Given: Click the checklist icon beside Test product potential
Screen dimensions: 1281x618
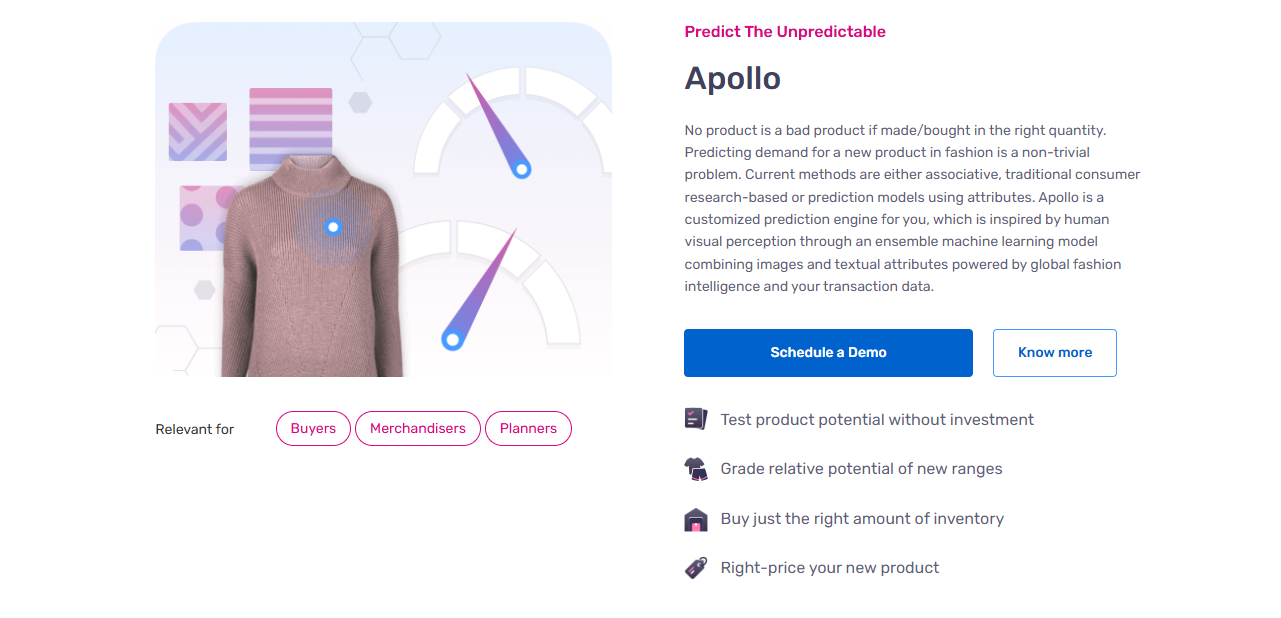Looking at the screenshot, I should click(696, 419).
